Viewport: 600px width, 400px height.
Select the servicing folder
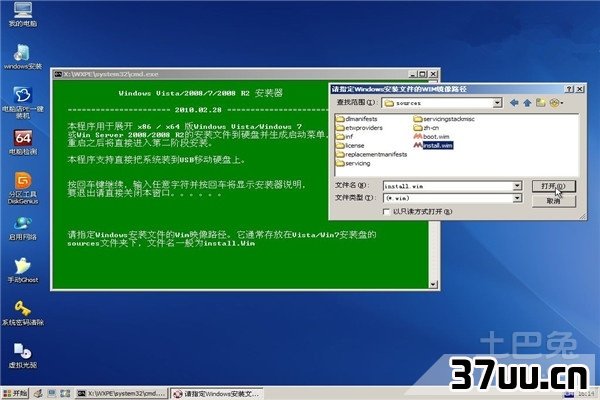(x=353, y=163)
